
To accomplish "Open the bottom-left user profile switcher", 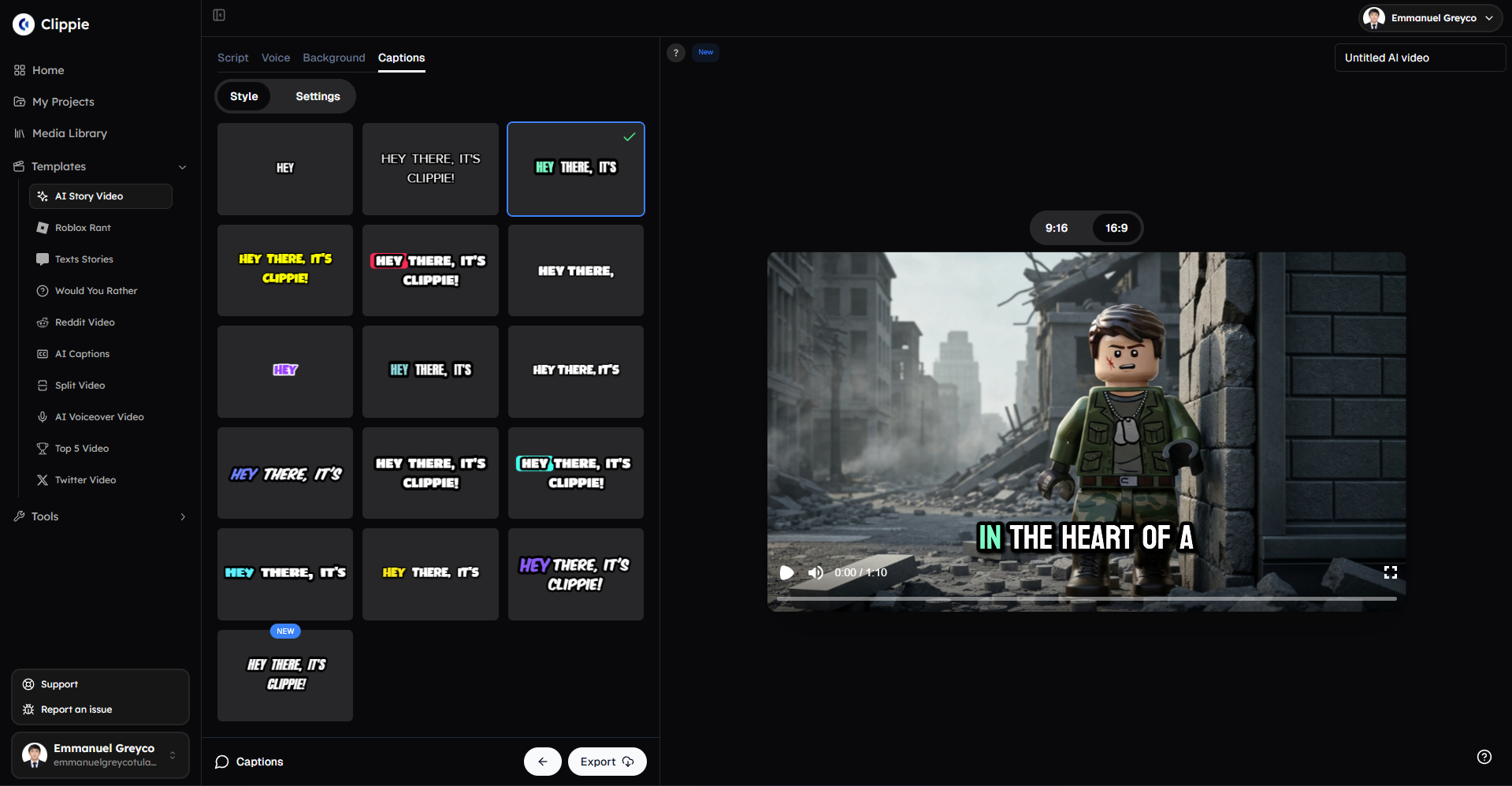I will (100, 755).
